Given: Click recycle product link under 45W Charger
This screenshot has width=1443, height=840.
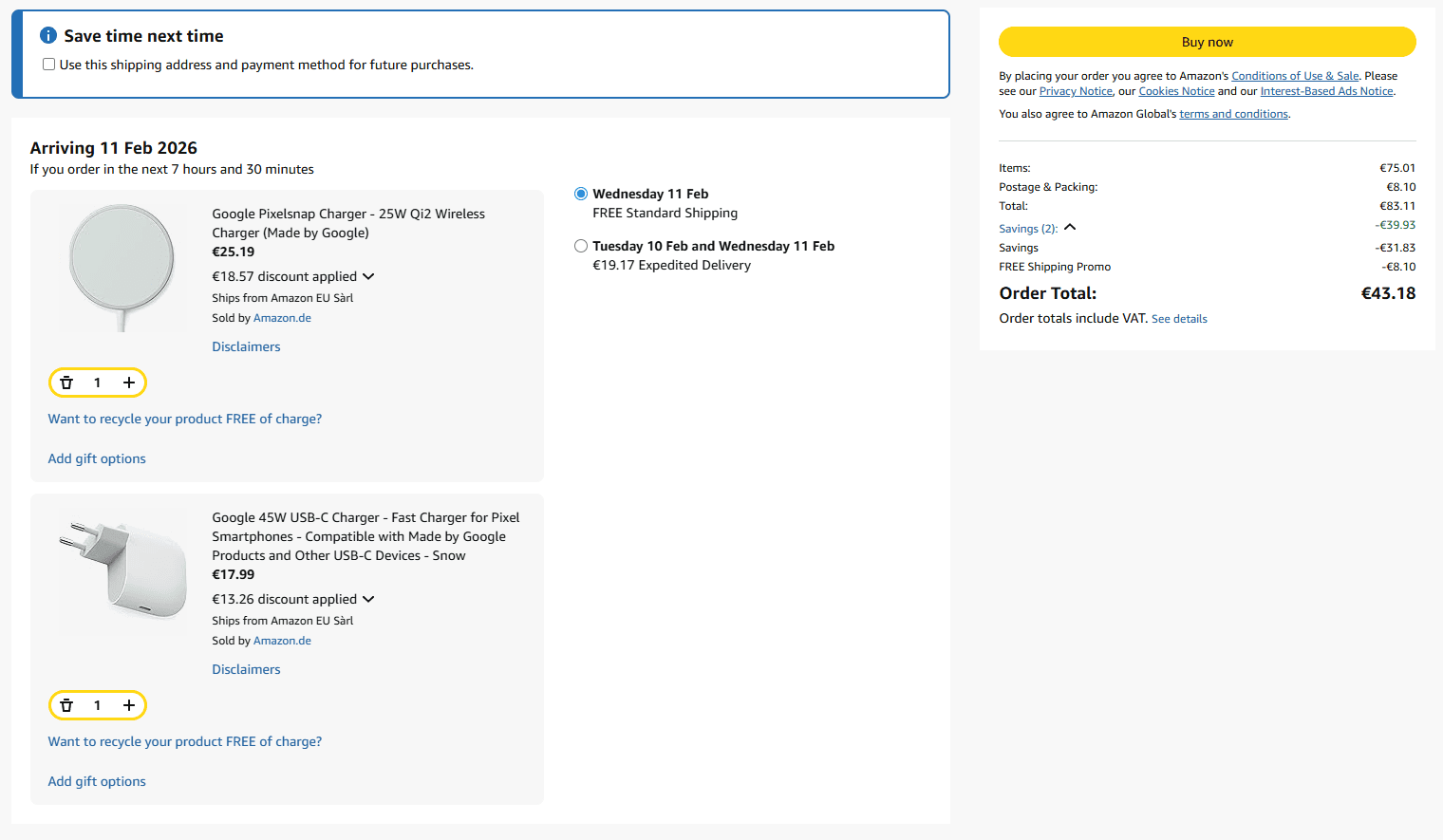Looking at the screenshot, I should point(185,741).
